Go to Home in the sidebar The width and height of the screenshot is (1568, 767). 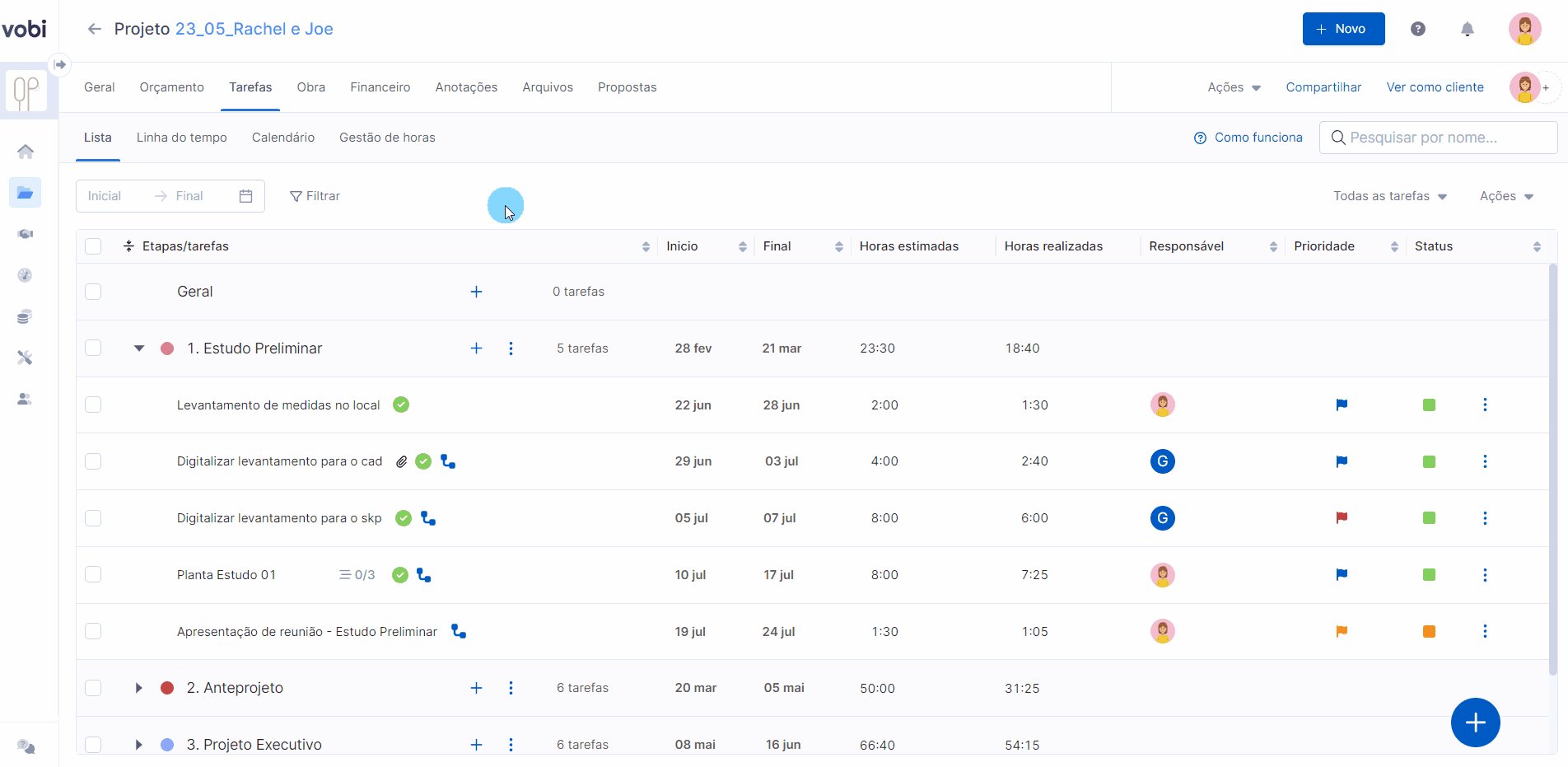point(26,152)
